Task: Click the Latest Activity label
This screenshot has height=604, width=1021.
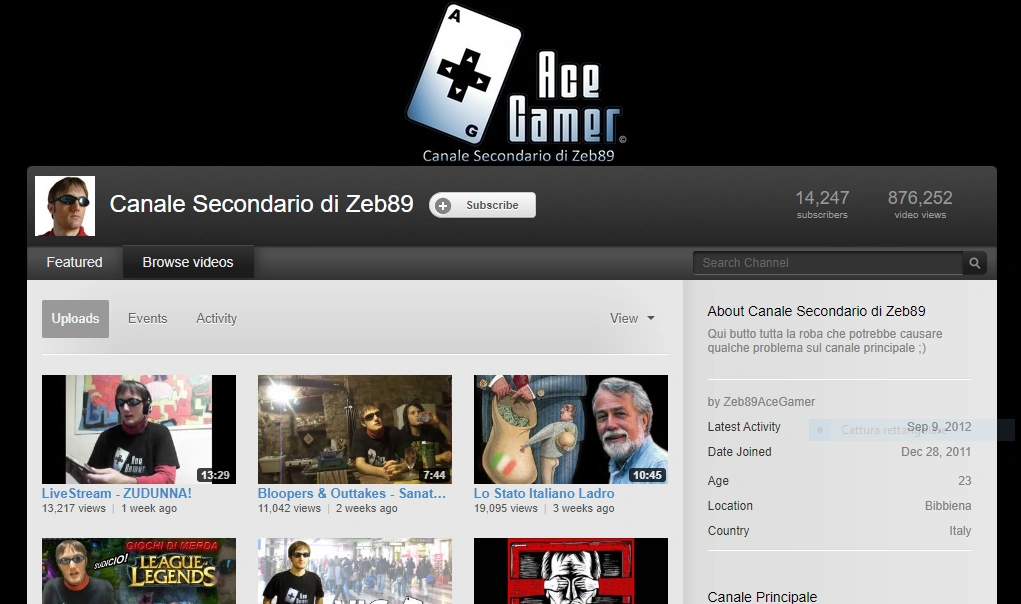Action: (x=744, y=427)
